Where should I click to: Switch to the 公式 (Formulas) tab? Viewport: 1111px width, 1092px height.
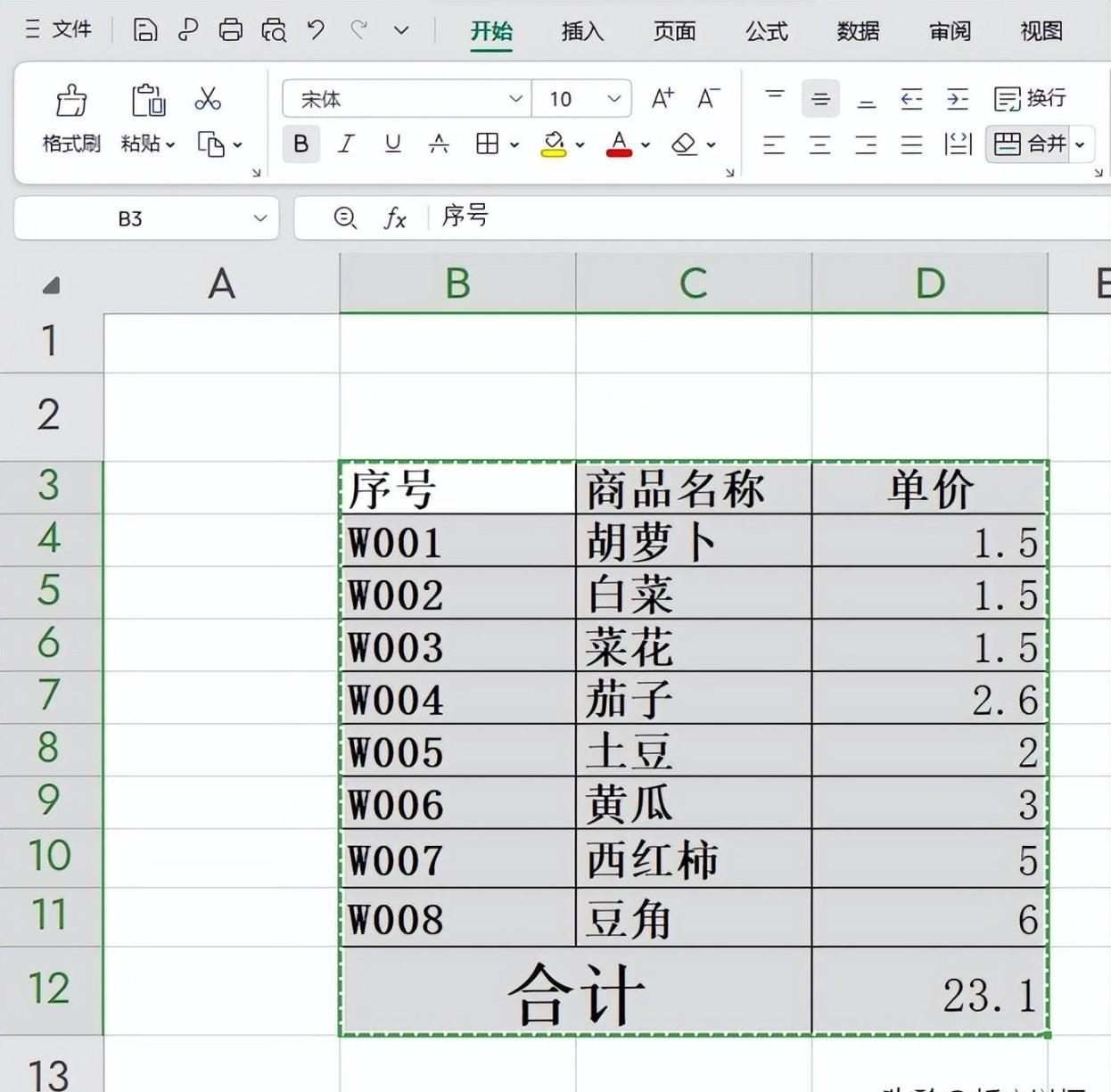[x=767, y=31]
